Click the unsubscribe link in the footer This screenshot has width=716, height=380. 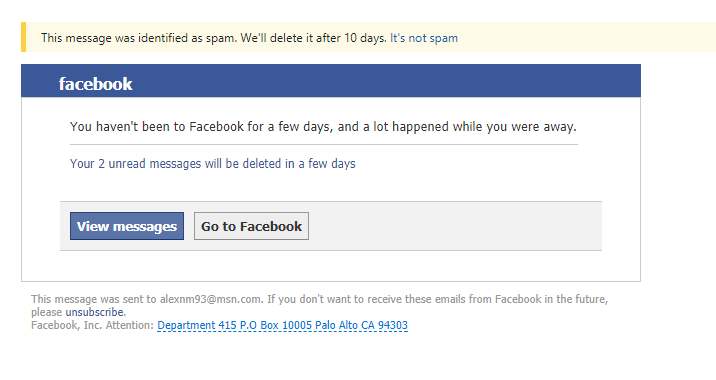95,312
